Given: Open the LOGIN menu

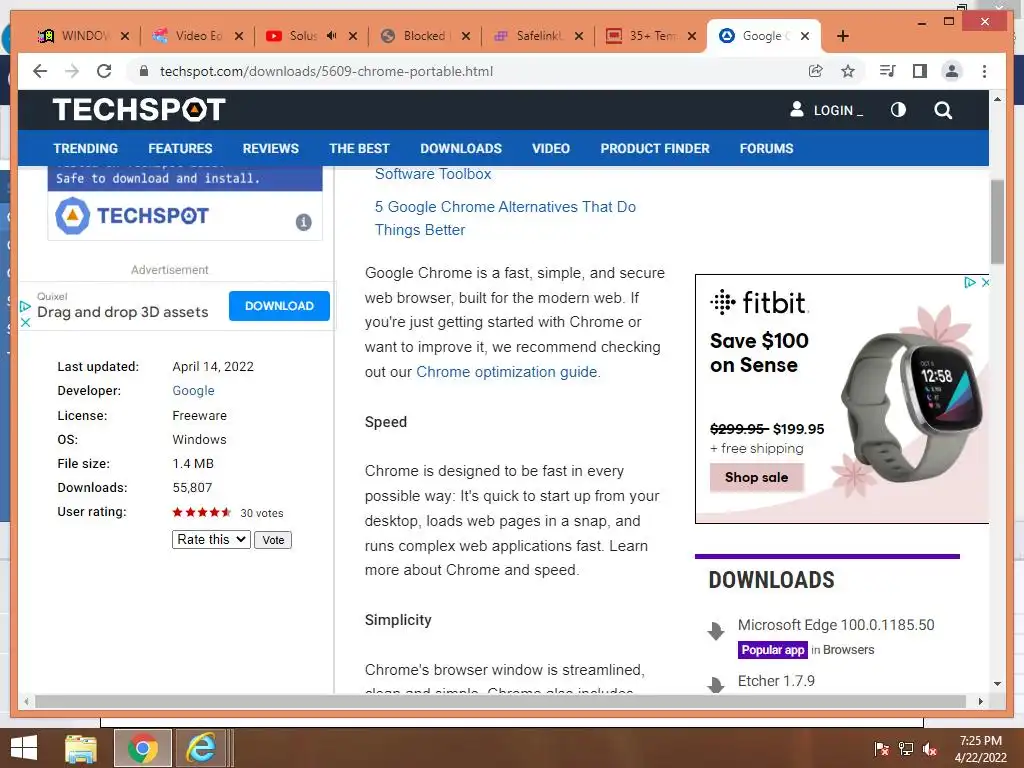Looking at the screenshot, I should click(826, 110).
